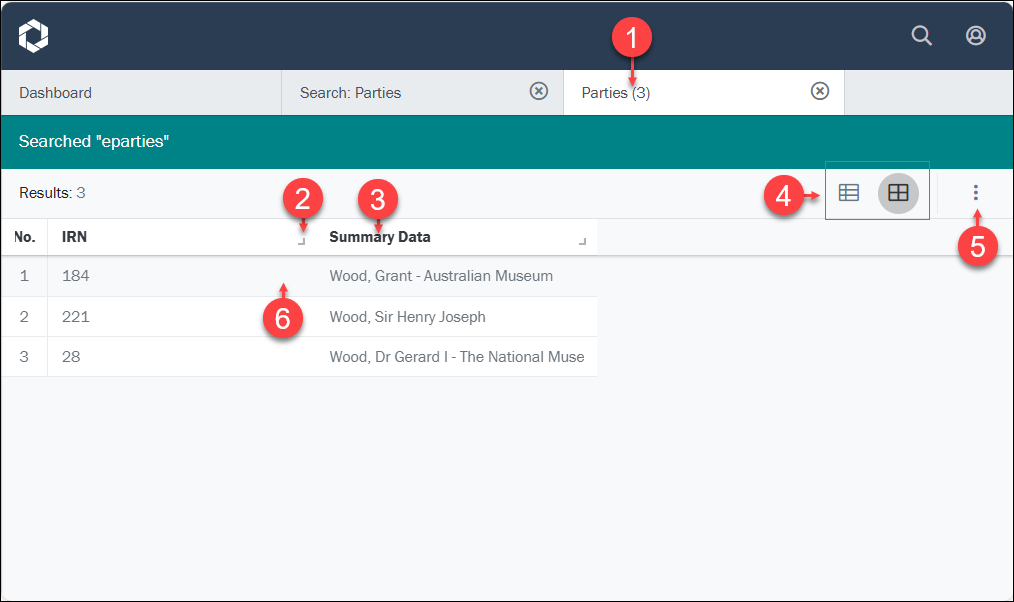Click the application logo in the header
The image size is (1014, 602).
(33, 36)
